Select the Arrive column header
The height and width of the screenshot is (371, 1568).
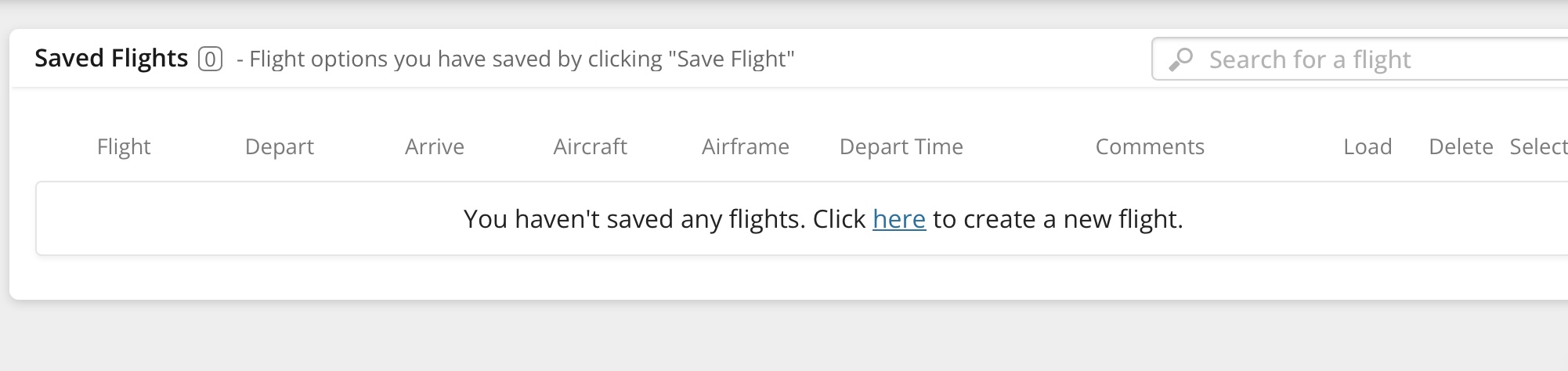pos(435,146)
